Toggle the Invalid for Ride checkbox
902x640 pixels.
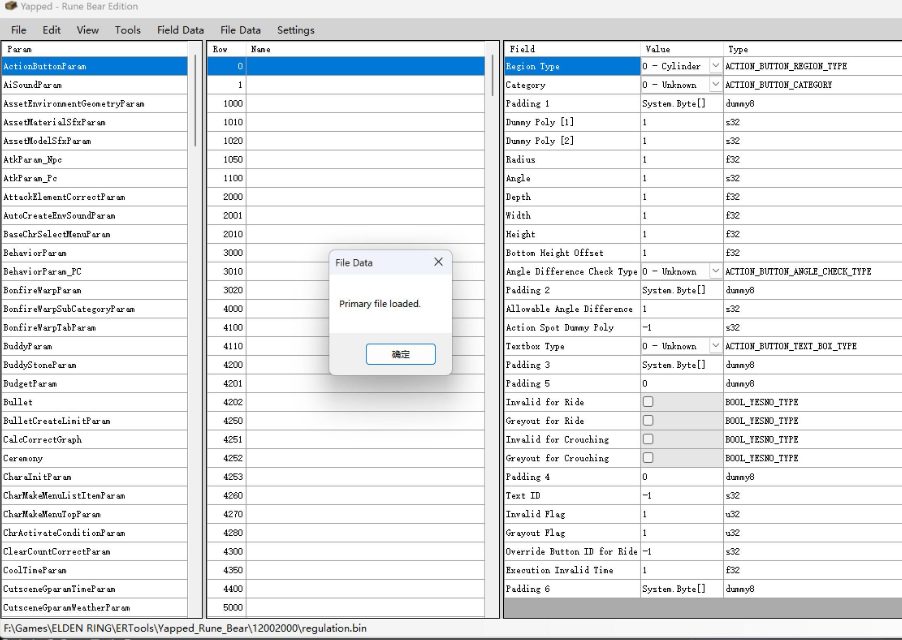click(648, 402)
